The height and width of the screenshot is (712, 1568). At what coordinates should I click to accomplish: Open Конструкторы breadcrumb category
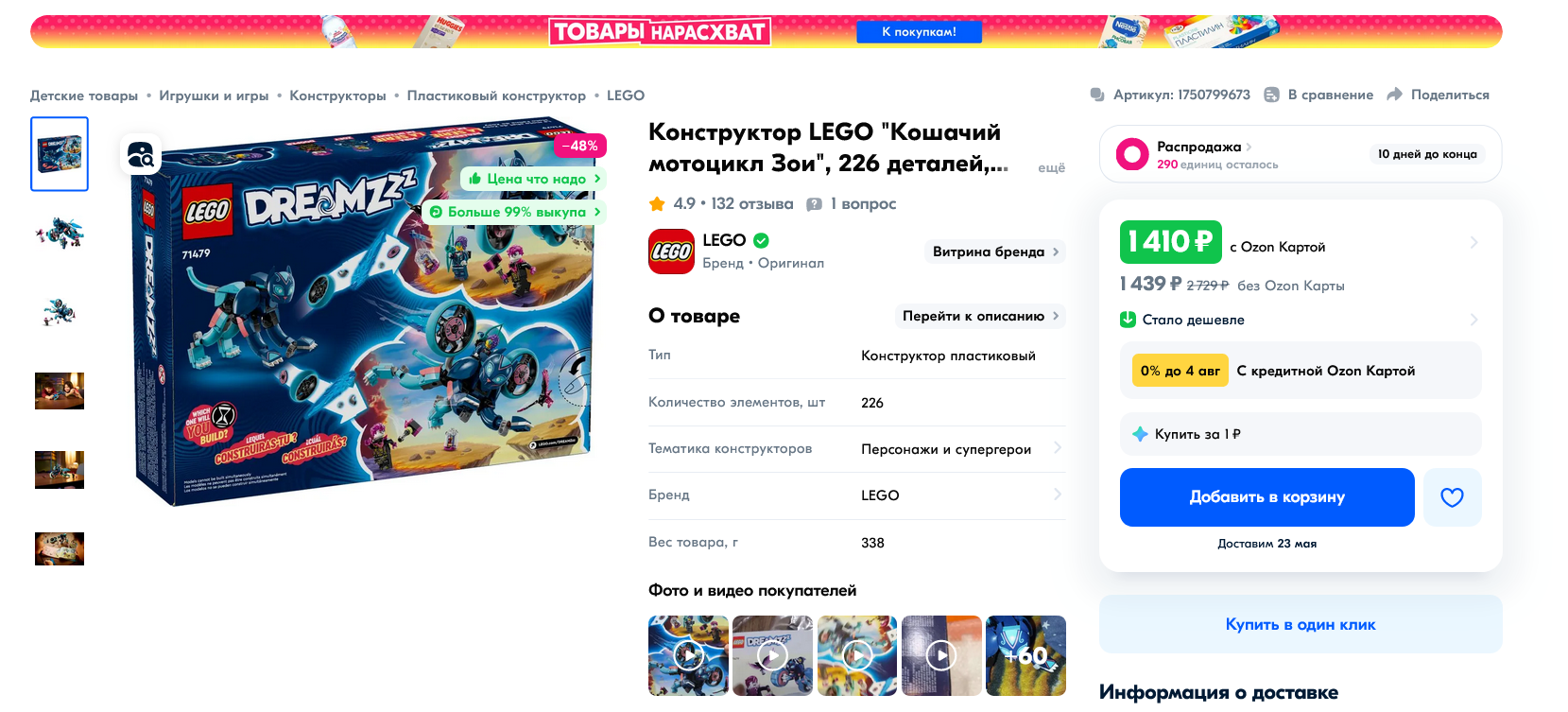click(x=337, y=96)
